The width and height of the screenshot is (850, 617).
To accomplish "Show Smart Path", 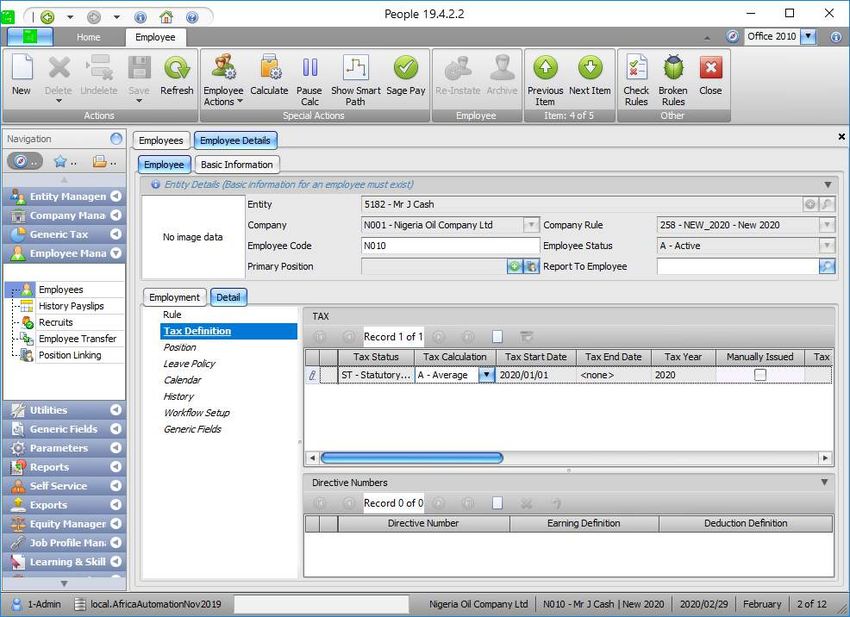I will (x=356, y=80).
